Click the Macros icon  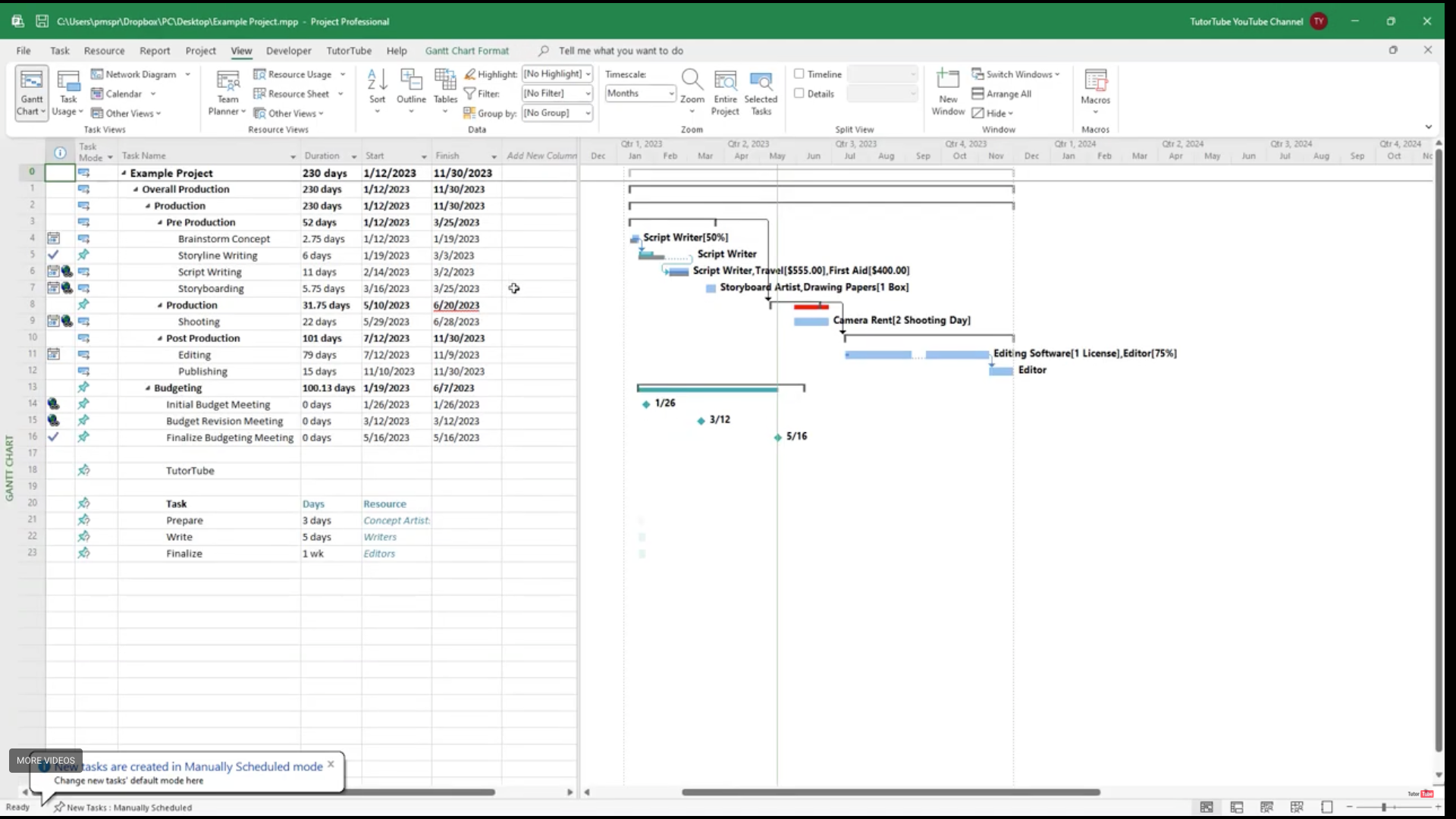tap(1095, 87)
